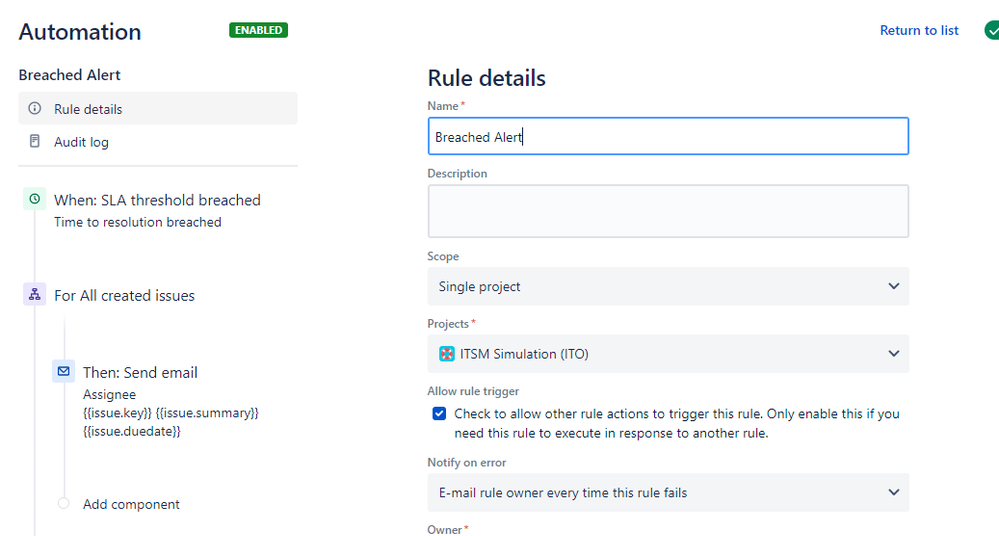Click the SLA threshold clock trigger icon

(x=34, y=199)
